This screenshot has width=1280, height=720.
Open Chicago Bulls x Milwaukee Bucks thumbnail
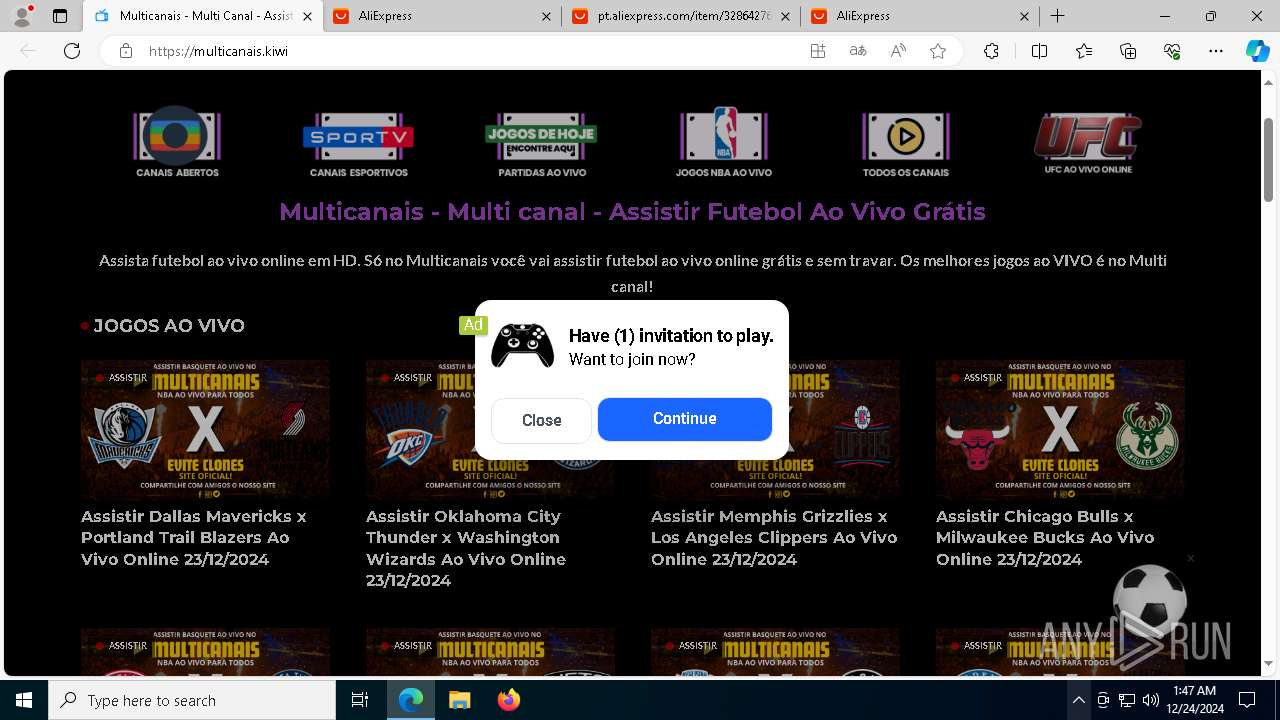click(1060, 430)
